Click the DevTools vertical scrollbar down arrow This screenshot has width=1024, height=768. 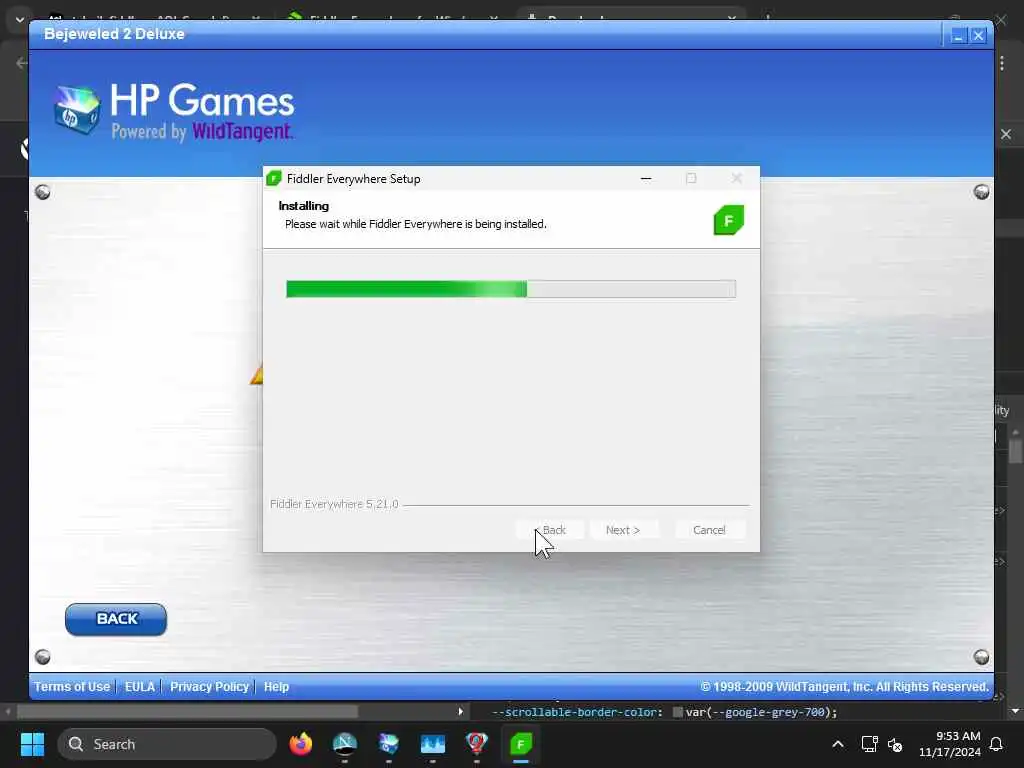[x=1015, y=711]
